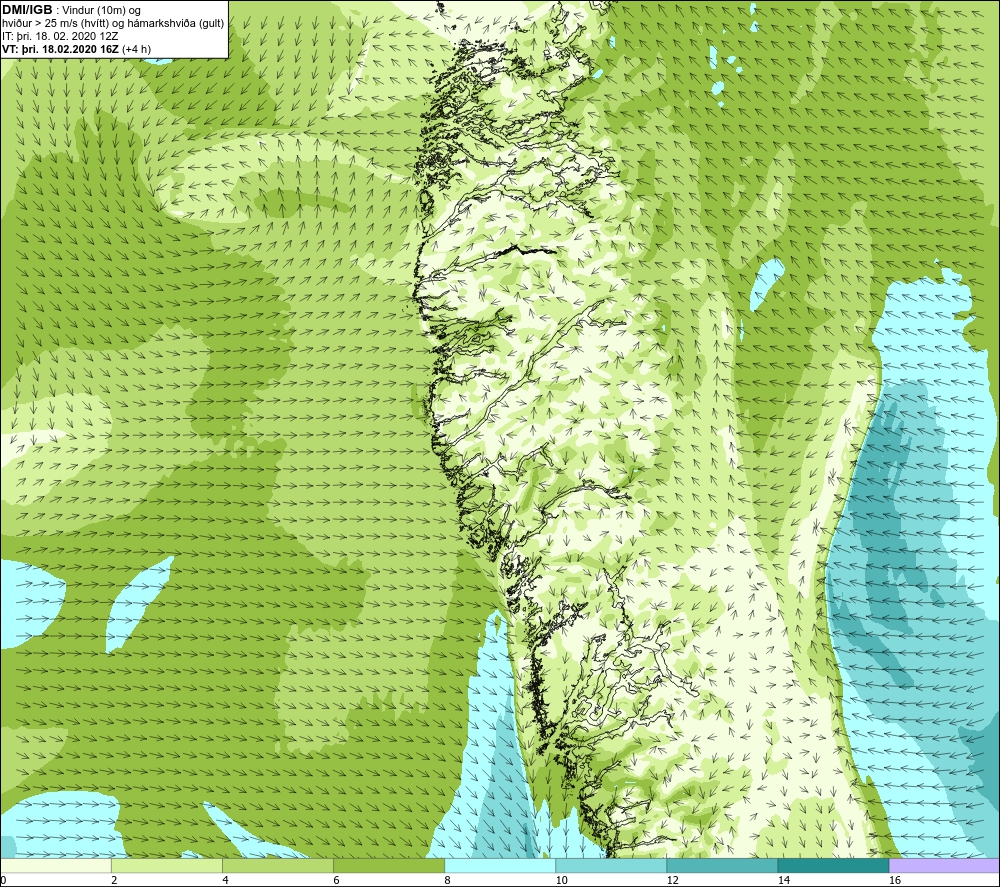1000x887 pixels.
Task: Click the legend scale label "14"
Action: (783, 881)
